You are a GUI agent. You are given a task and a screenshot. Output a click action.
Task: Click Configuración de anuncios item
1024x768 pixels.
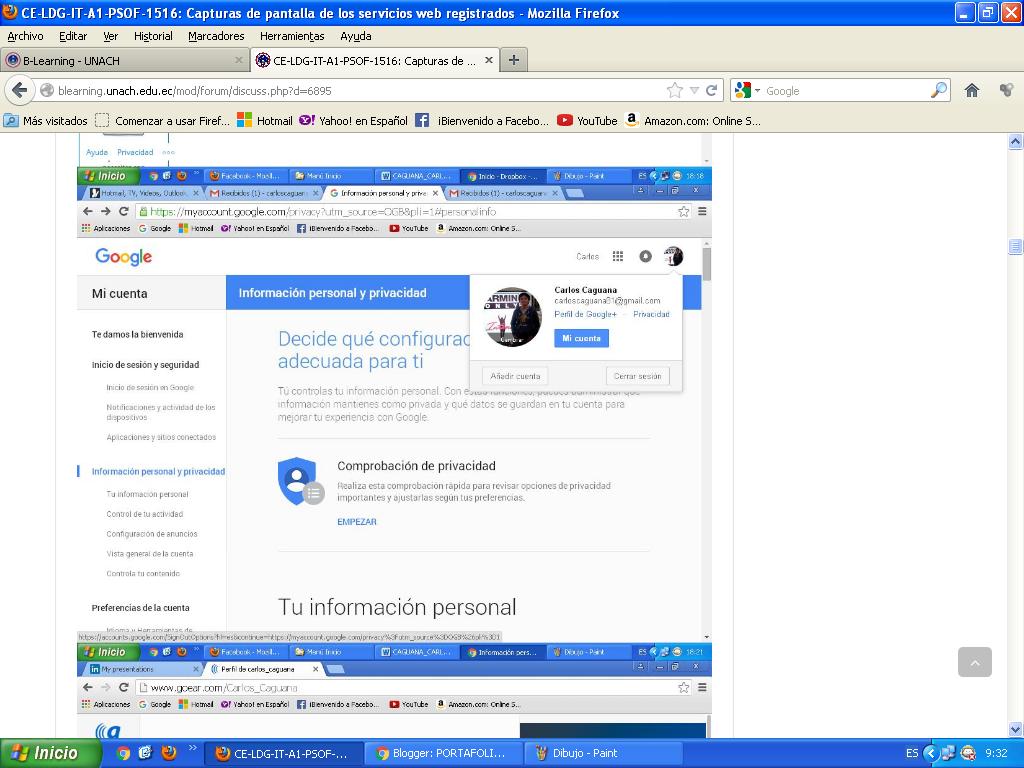click(x=152, y=534)
